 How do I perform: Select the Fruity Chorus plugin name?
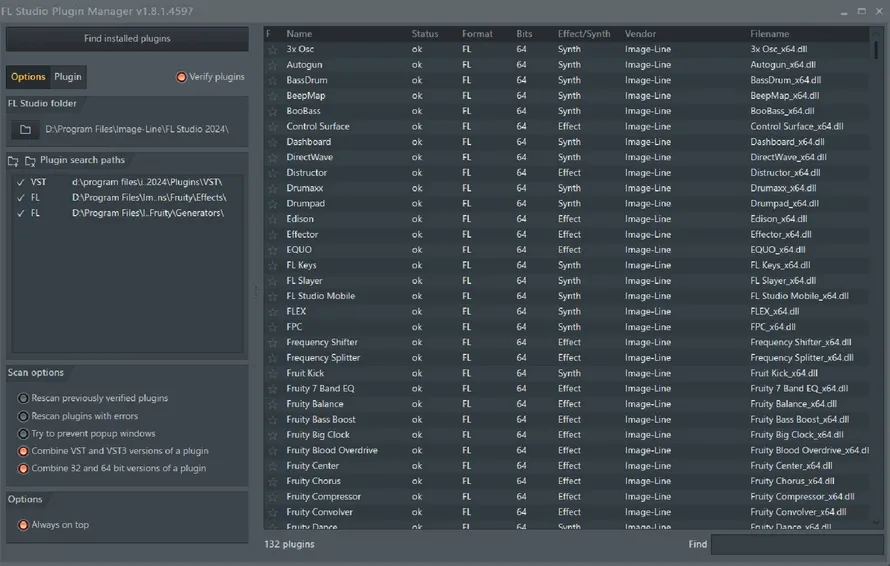313,481
